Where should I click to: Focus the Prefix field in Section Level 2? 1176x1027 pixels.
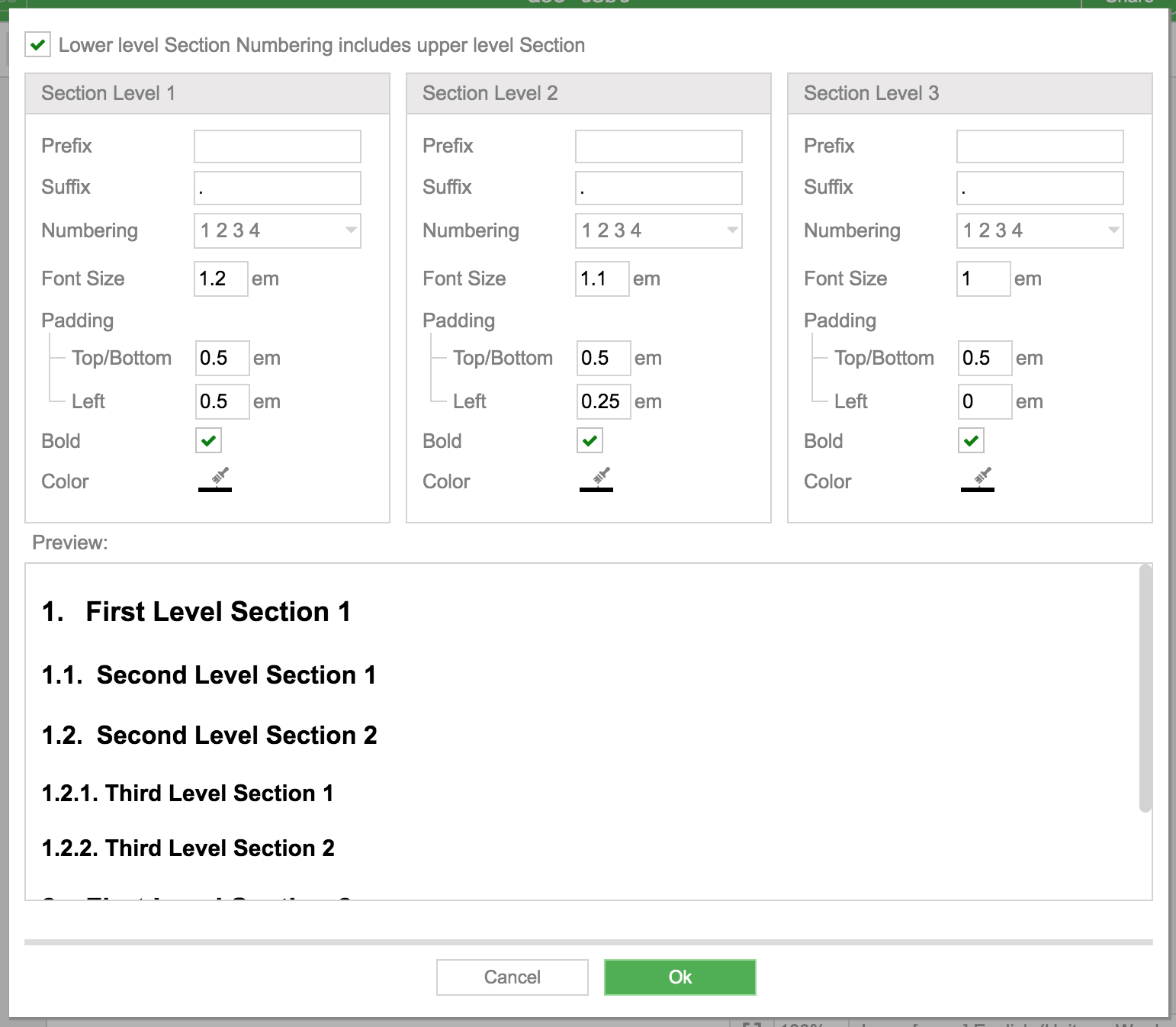pyautogui.click(x=659, y=146)
